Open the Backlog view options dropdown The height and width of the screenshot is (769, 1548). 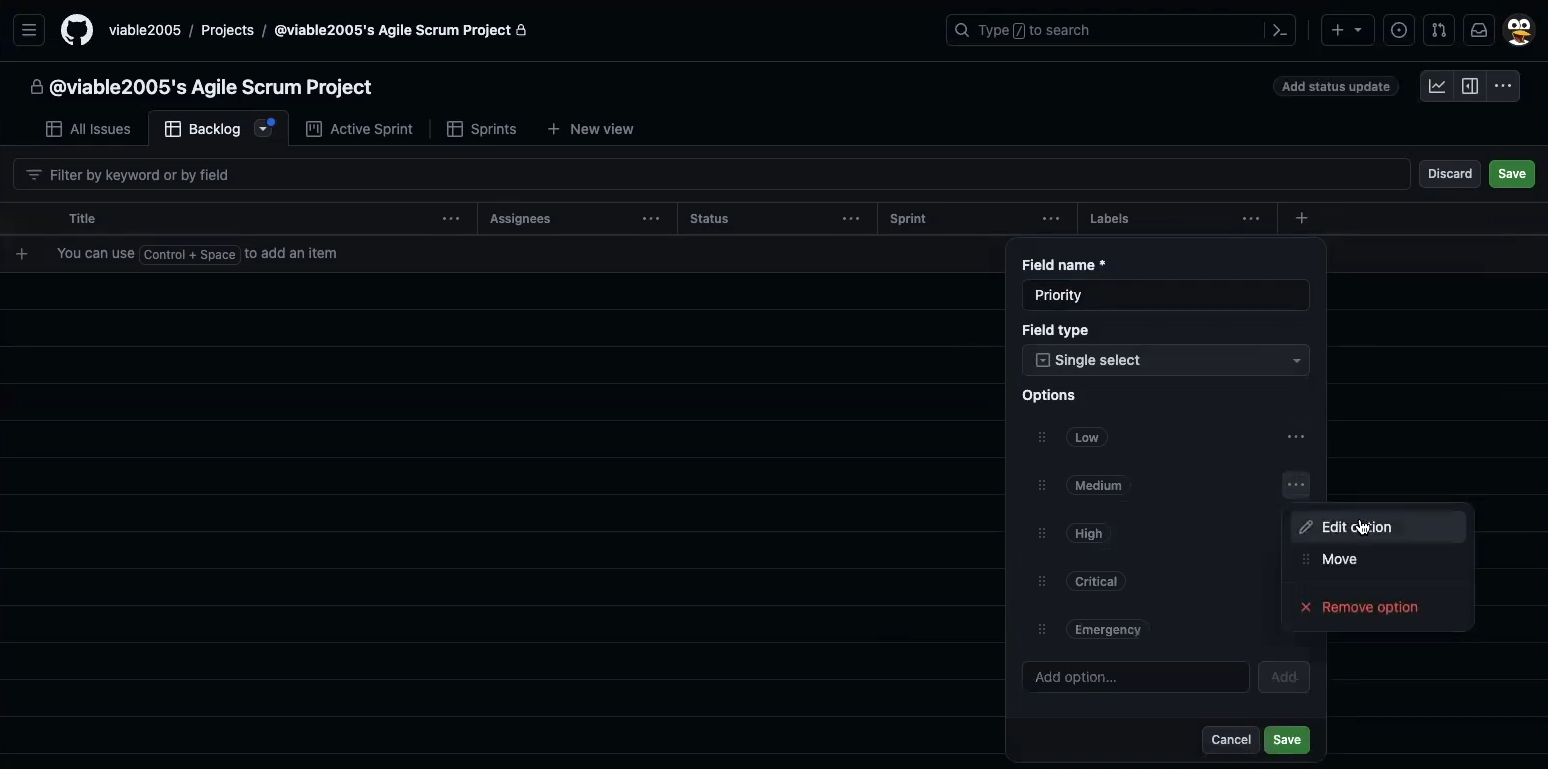(264, 129)
